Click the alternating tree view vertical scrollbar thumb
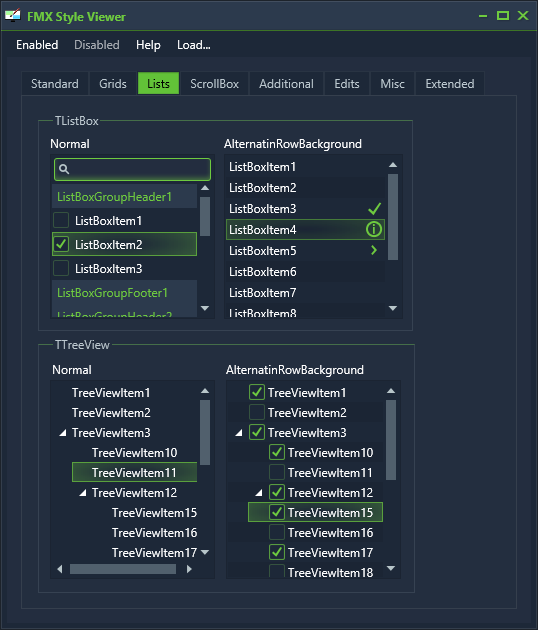The height and width of the screenshot is (630, 538). [x=391, y=440]
